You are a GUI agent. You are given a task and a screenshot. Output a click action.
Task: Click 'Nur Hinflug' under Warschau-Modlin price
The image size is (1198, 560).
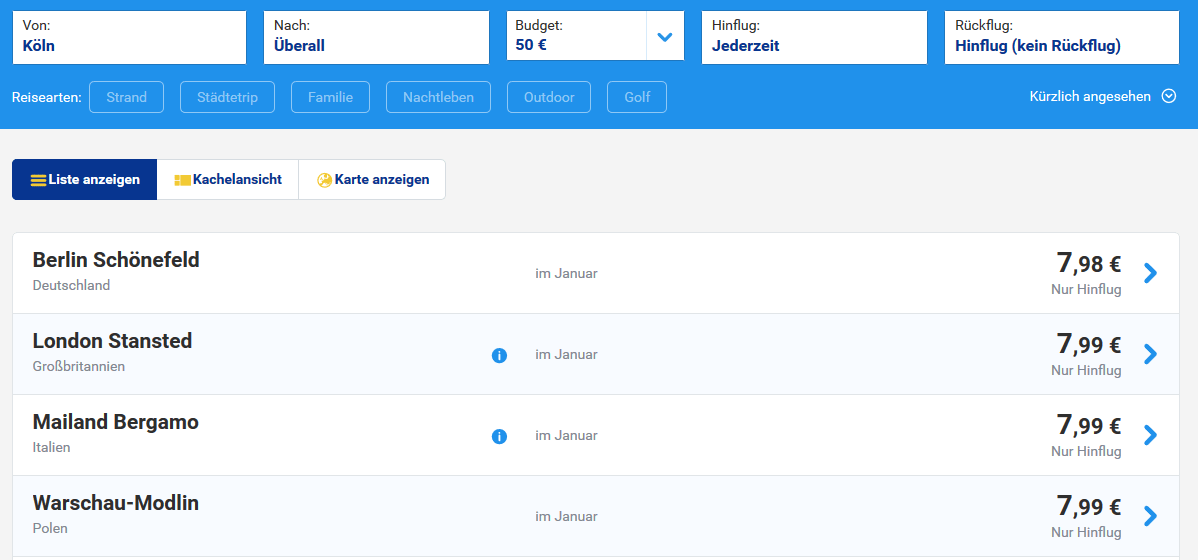tap(1086, 532)
